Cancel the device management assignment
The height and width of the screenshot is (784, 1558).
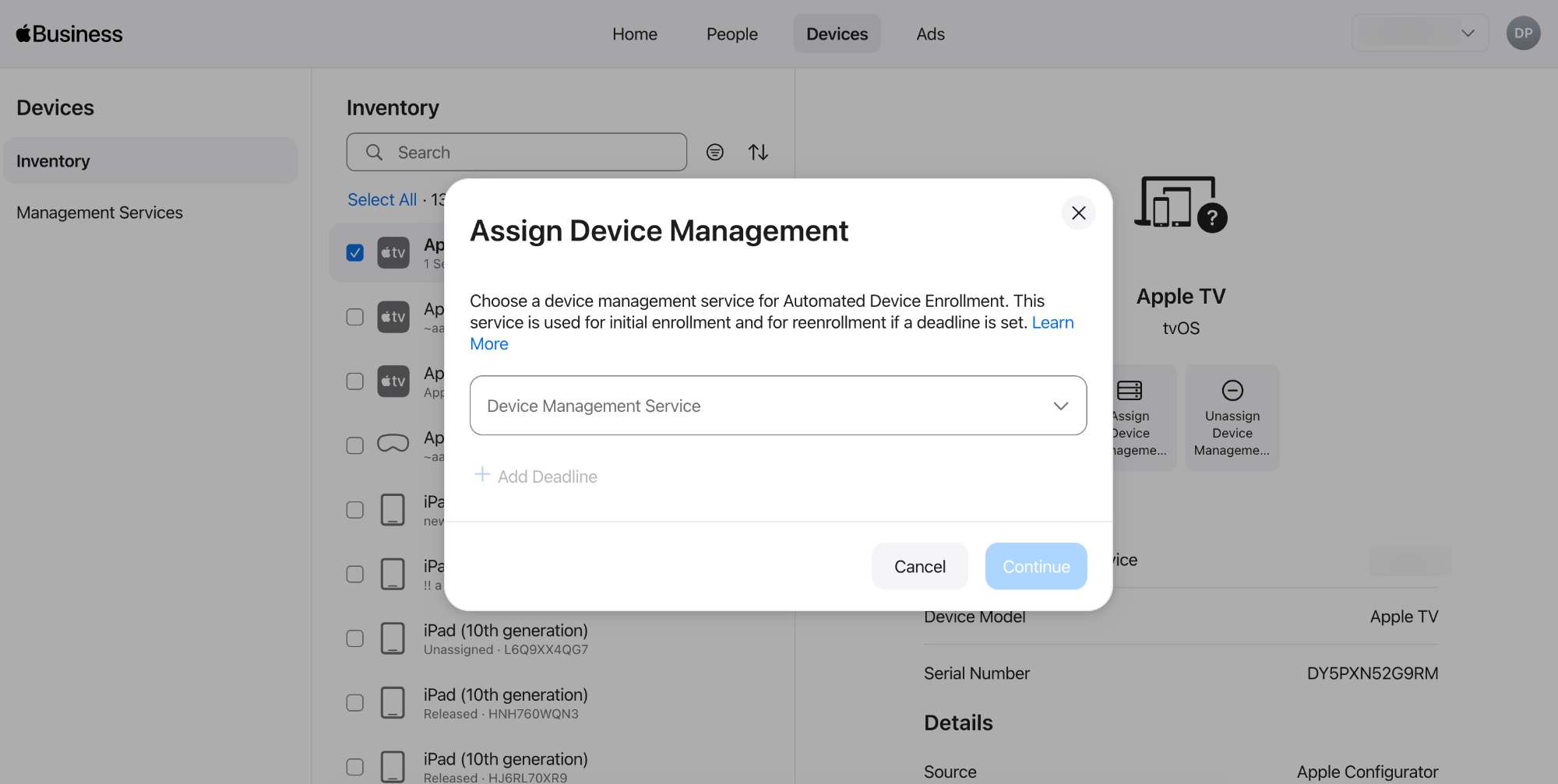click(x=919, y=566)
